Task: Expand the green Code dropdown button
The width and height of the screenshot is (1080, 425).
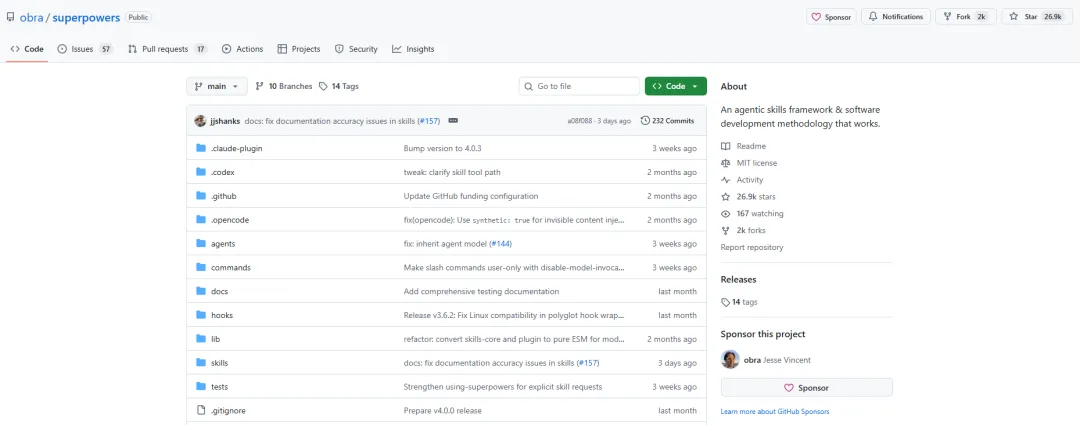Action: click(676, 86)
